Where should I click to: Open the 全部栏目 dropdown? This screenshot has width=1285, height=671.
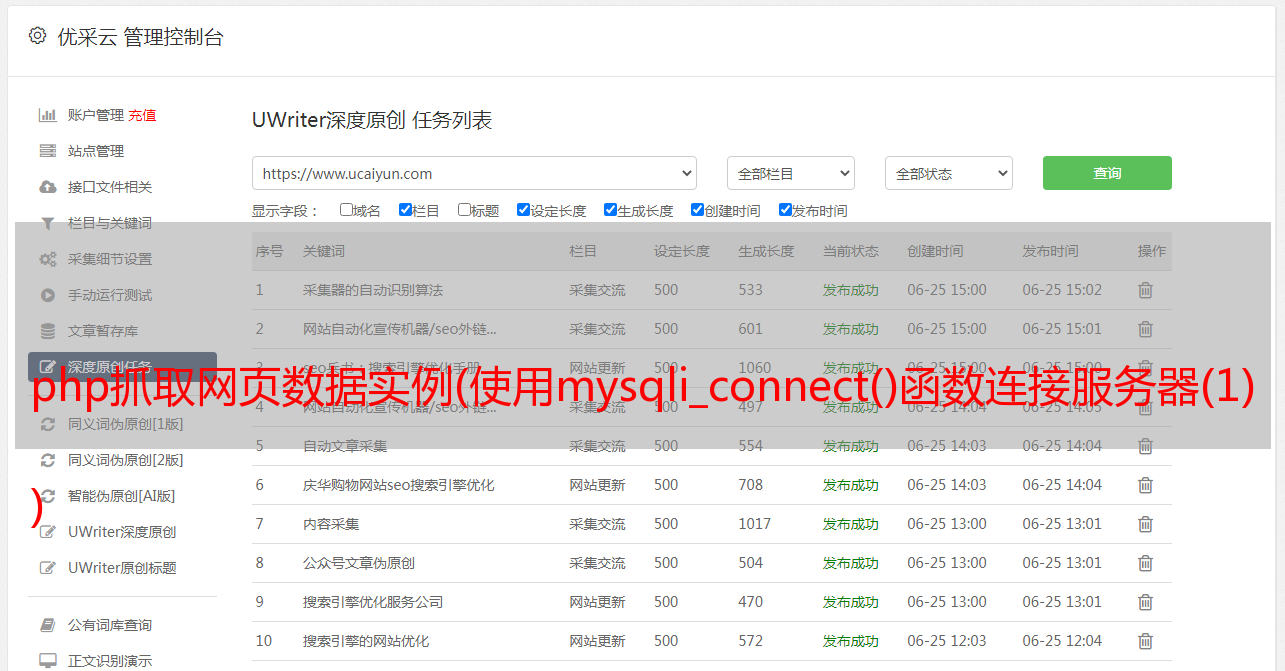790,173
